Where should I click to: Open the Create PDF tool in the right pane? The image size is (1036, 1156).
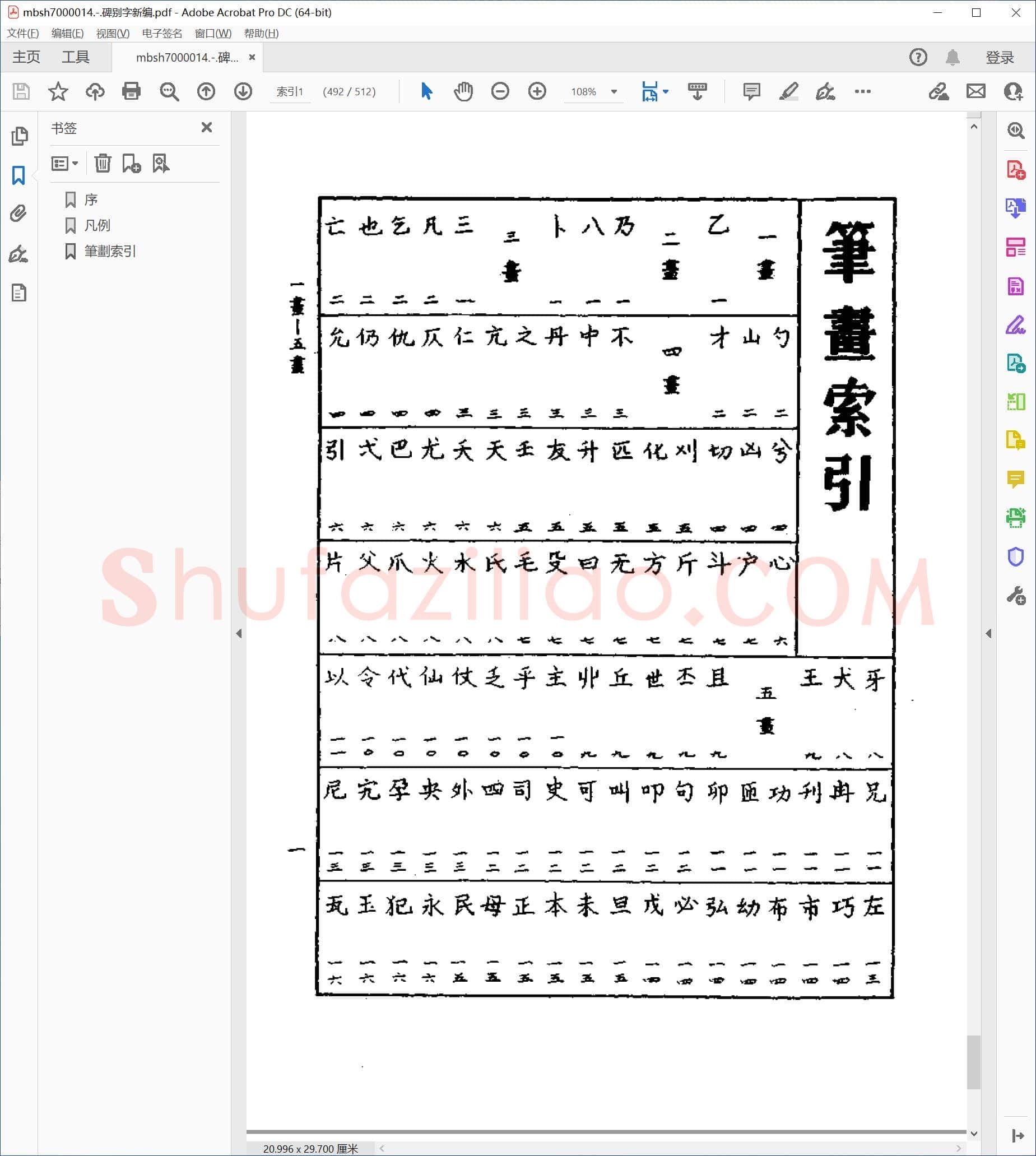click(1016, 170)
